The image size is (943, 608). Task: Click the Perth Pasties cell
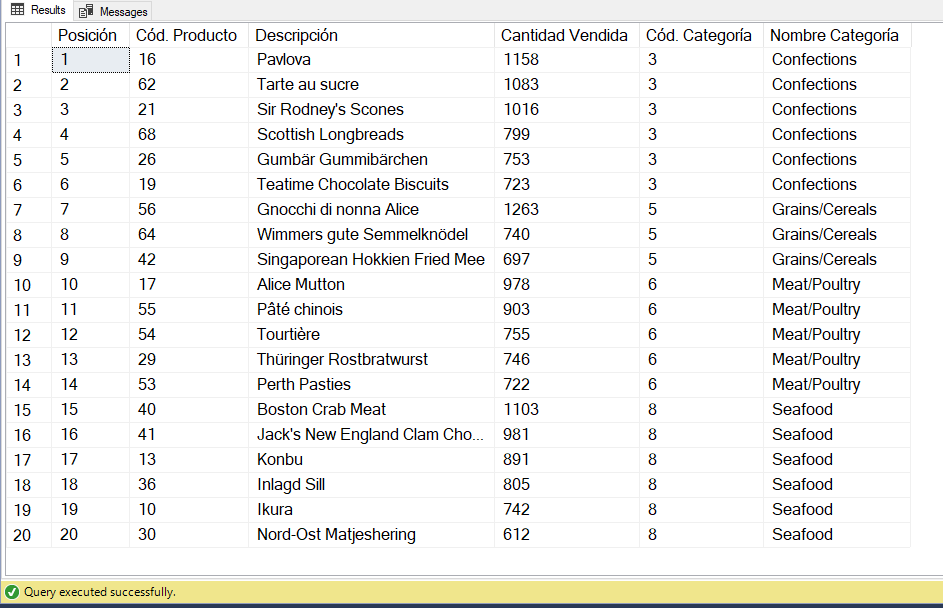pyautogui.click(x=371, y=384)
